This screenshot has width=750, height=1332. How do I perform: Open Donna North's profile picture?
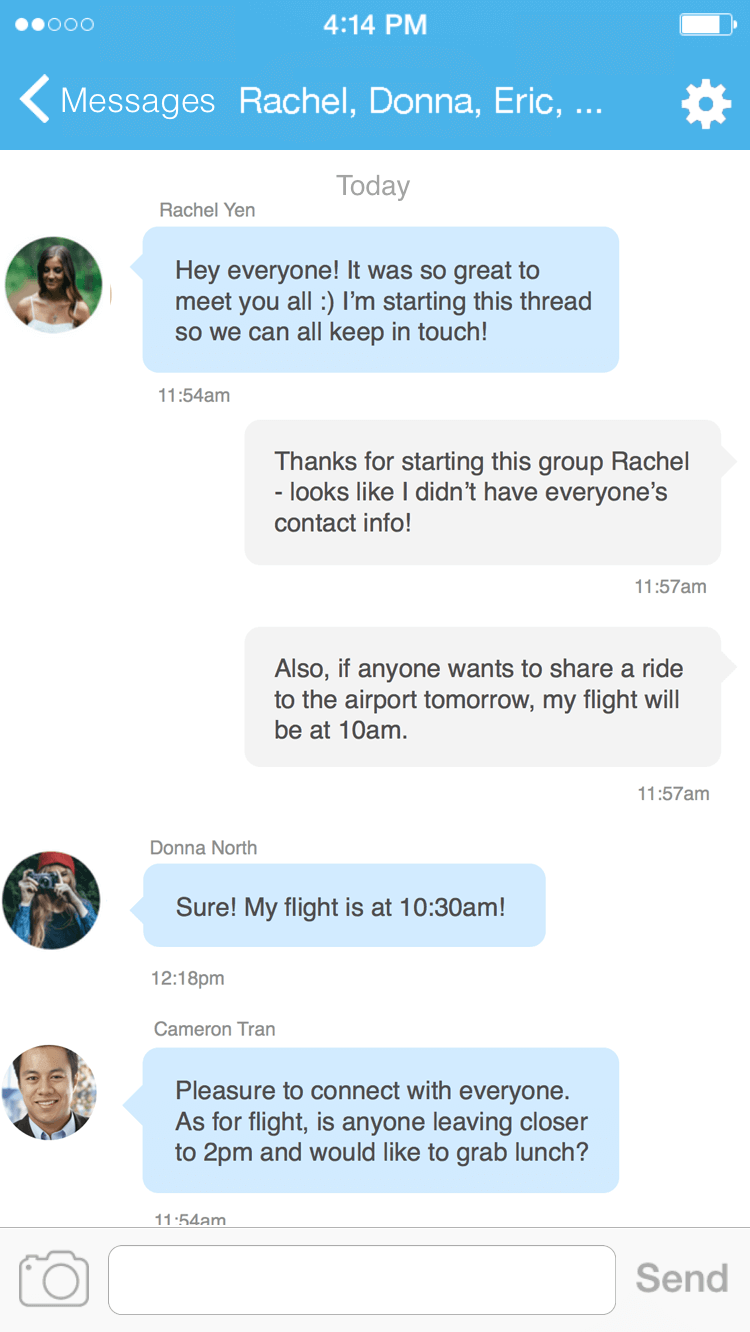pyautogui.click(x=51, y=900)
